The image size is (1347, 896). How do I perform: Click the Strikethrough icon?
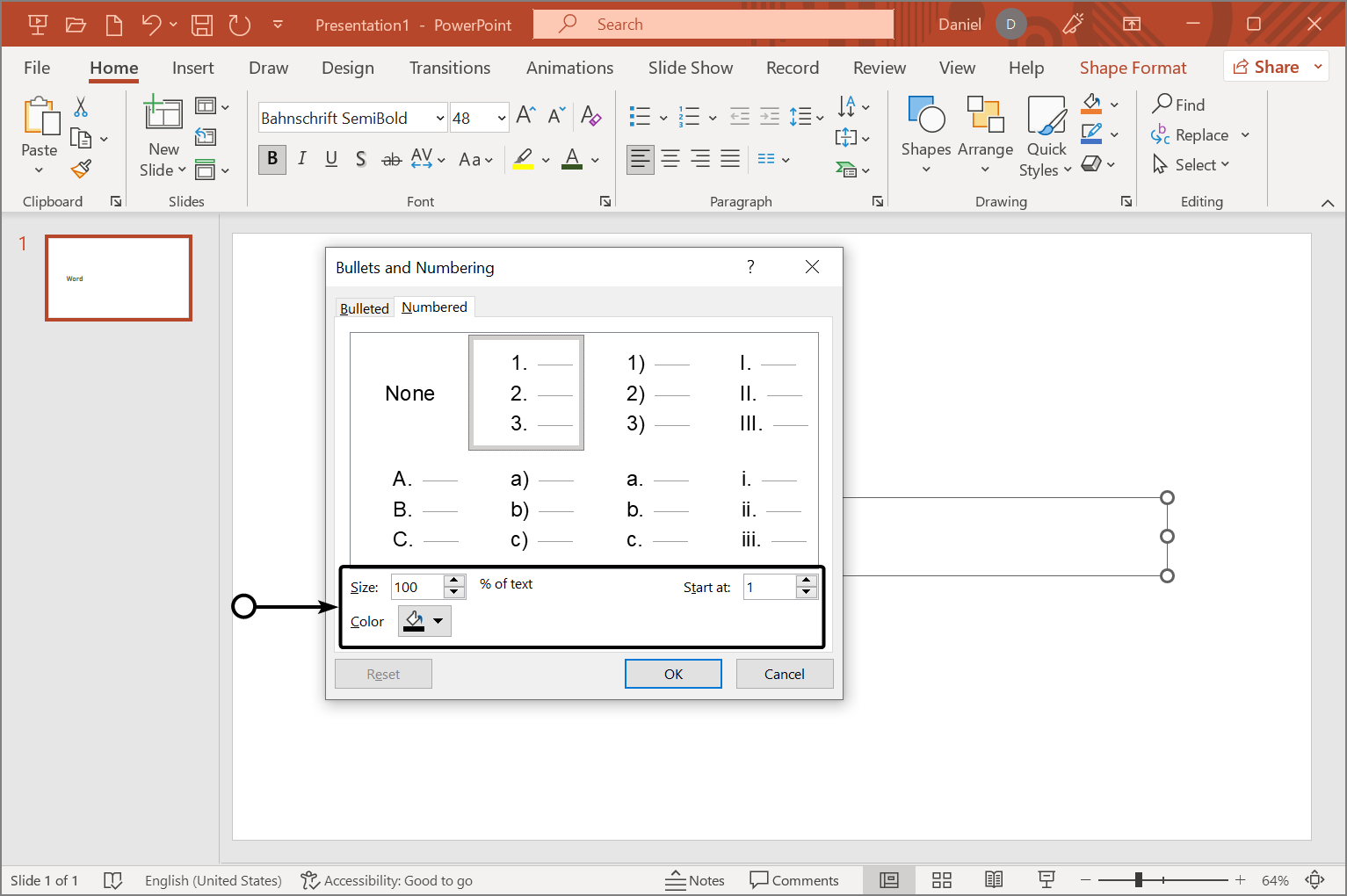point(391,159)
